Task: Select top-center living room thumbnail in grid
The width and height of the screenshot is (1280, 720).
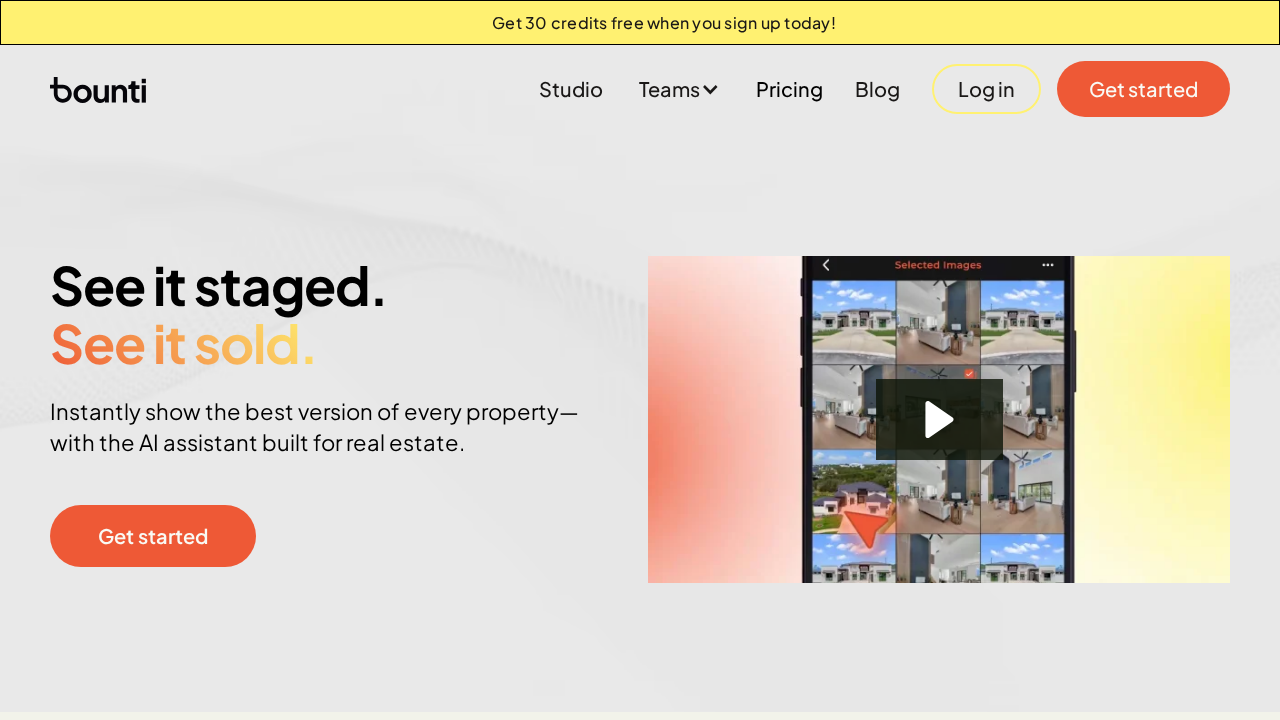Action: pos(937,320)
